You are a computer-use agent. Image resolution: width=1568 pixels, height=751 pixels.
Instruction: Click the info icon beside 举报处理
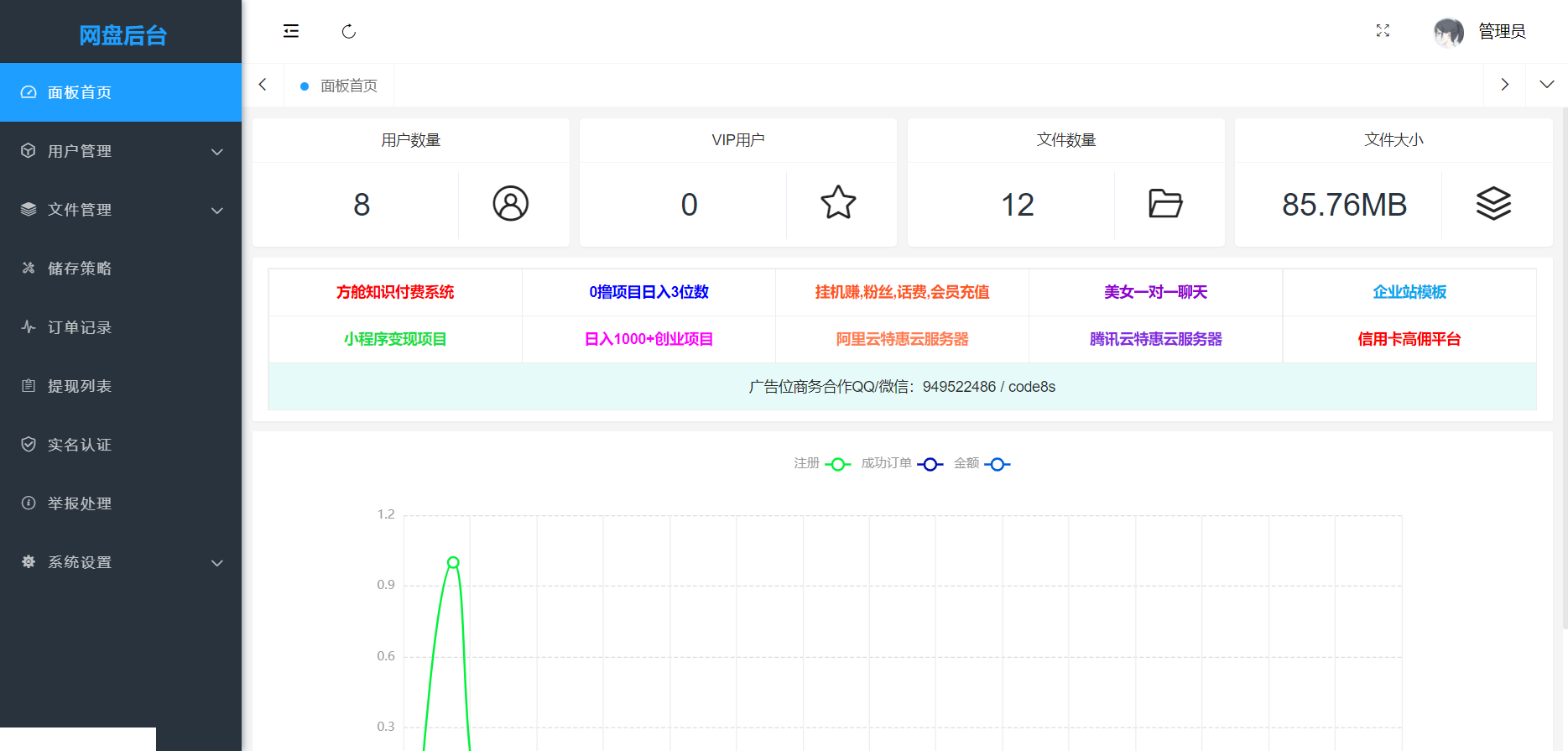29,503
